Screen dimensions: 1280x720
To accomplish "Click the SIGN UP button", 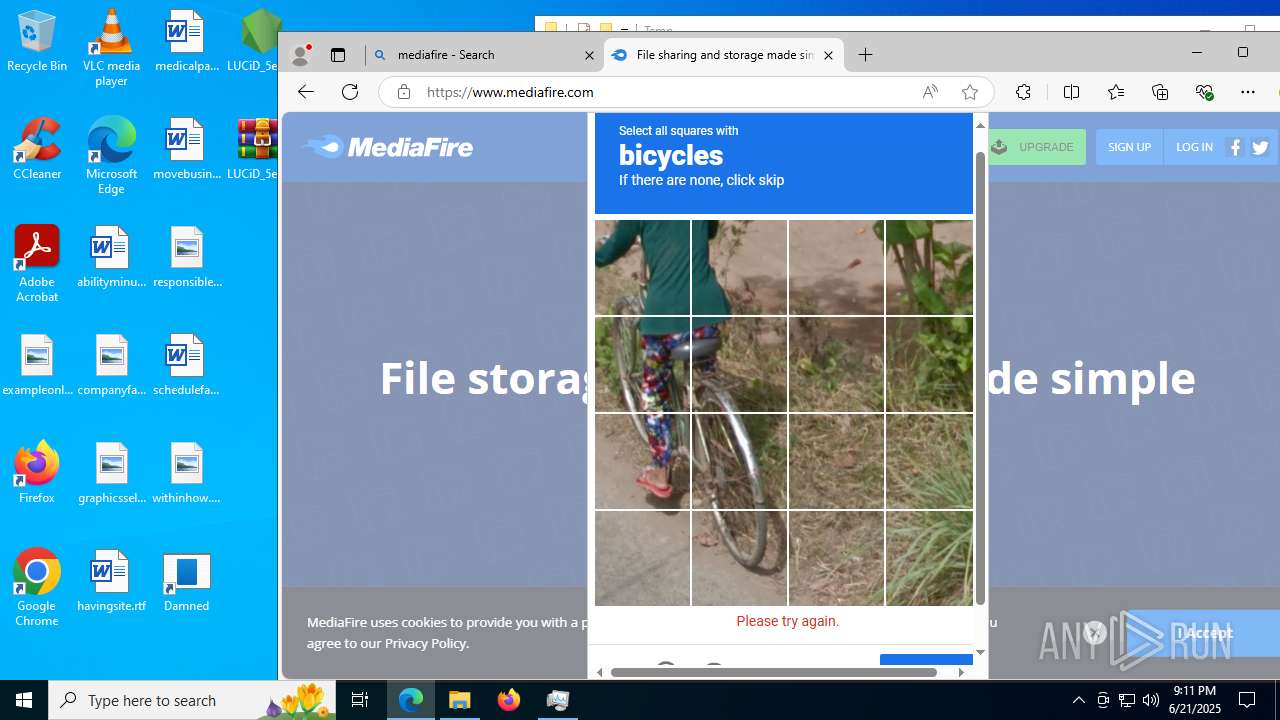I will 1129,147.
